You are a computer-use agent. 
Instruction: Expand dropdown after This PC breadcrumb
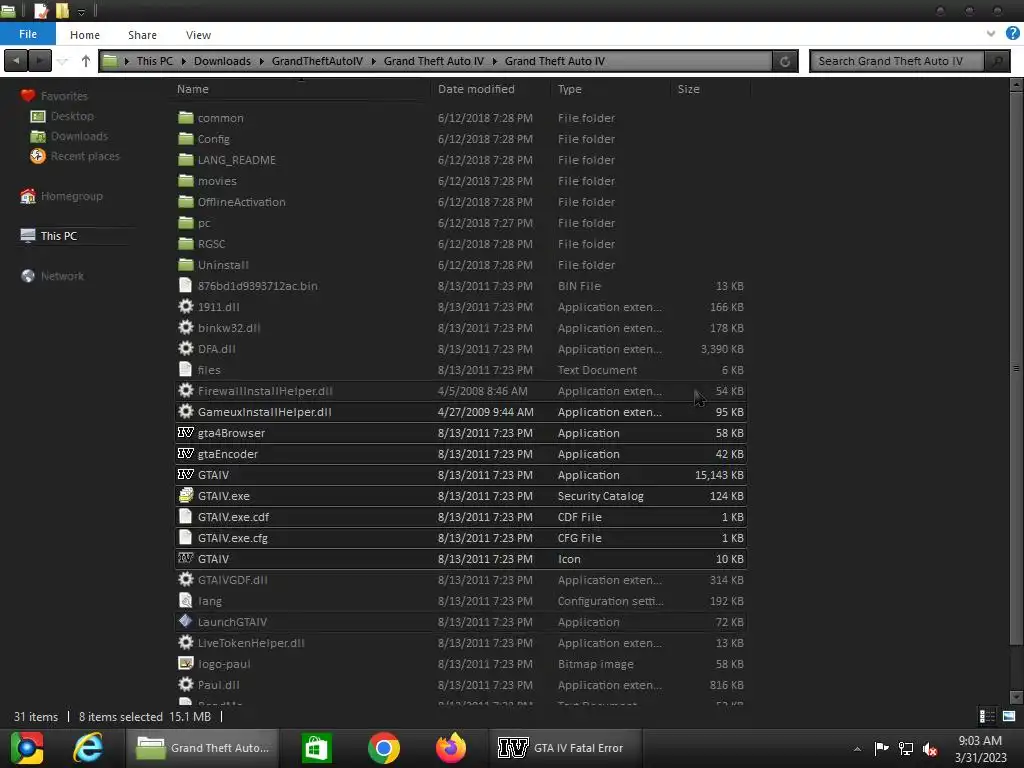pos(184,61)
